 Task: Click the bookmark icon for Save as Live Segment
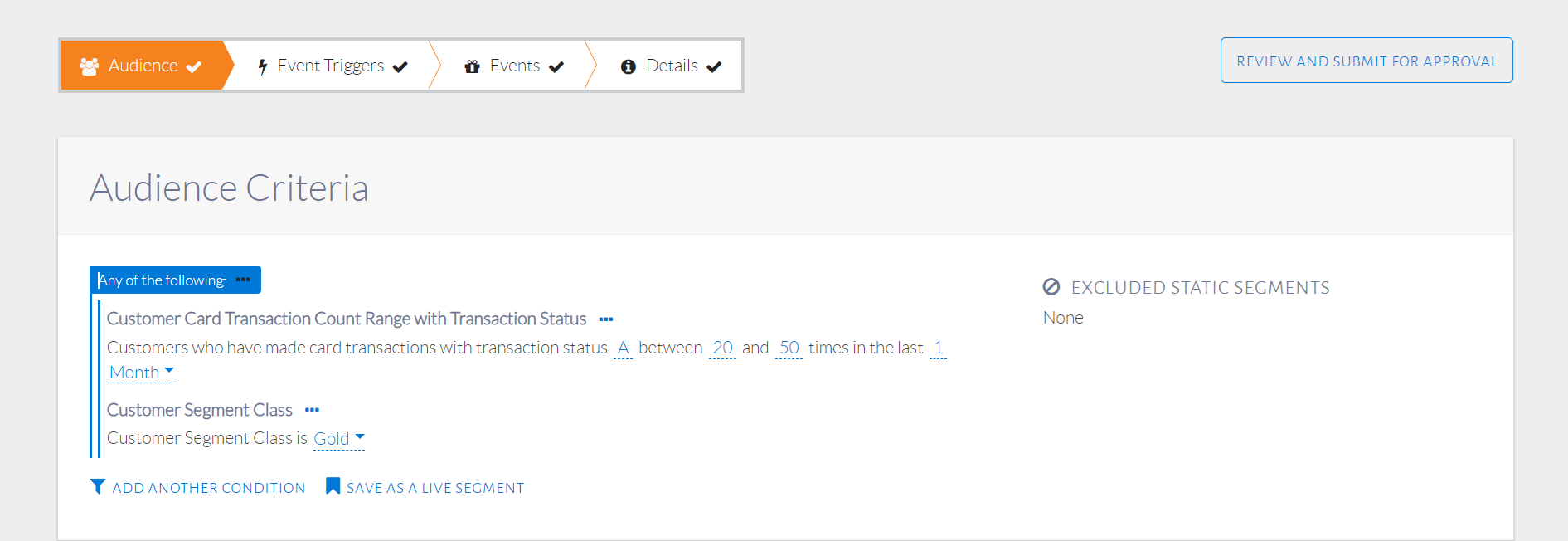pos(333,486)
